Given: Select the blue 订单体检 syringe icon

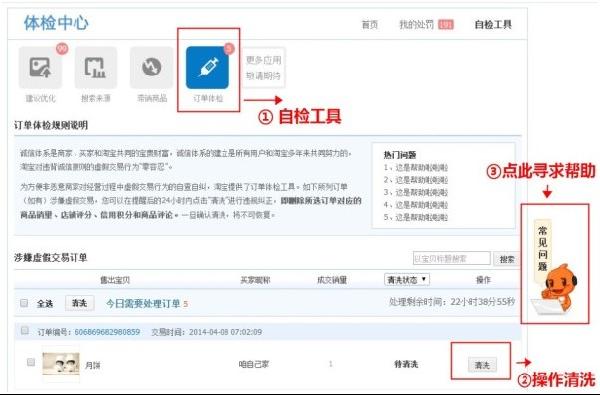Looking at the screenshot, I should pyautogui.click(x=207, y=67).
